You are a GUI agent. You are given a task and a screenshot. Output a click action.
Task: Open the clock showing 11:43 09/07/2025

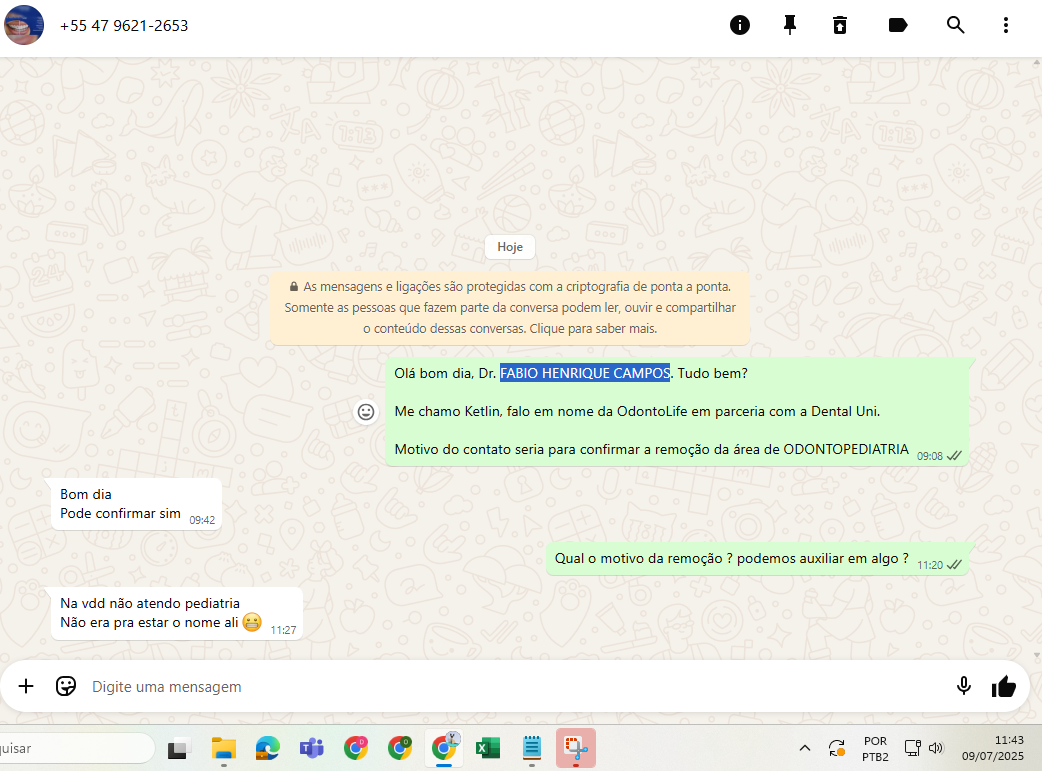click(993, 748)
